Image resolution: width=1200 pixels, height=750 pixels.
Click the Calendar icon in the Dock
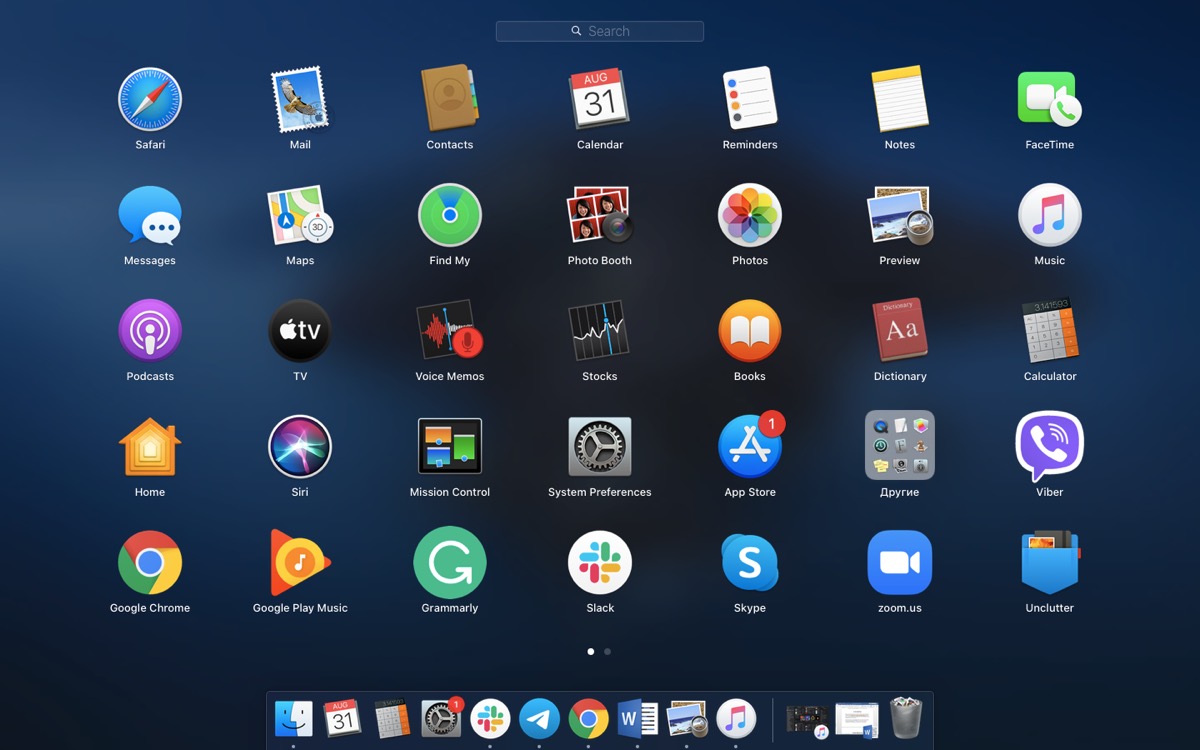point(343,718)
